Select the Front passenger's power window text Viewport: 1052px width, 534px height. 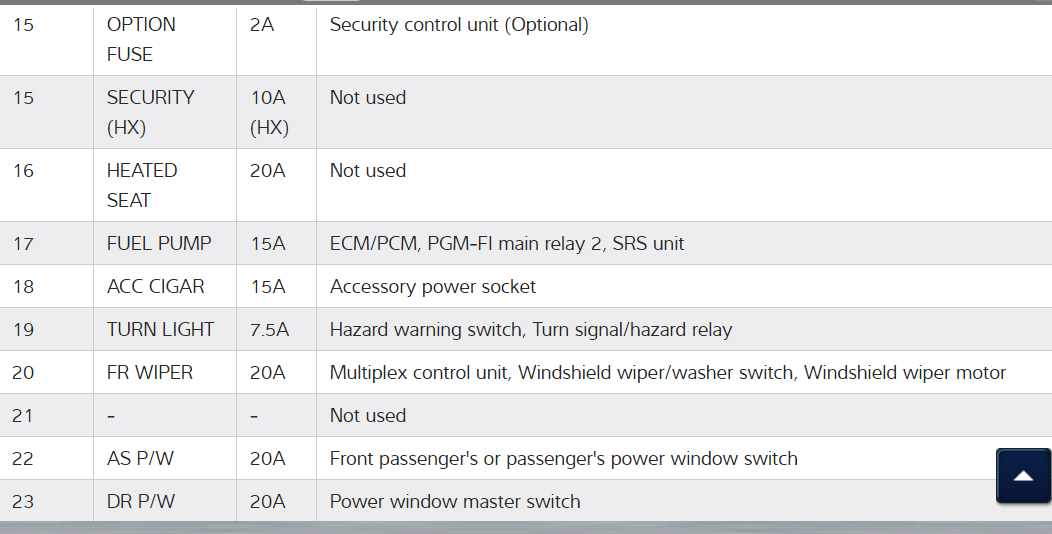pyautogui.click(x=563, y=458)
